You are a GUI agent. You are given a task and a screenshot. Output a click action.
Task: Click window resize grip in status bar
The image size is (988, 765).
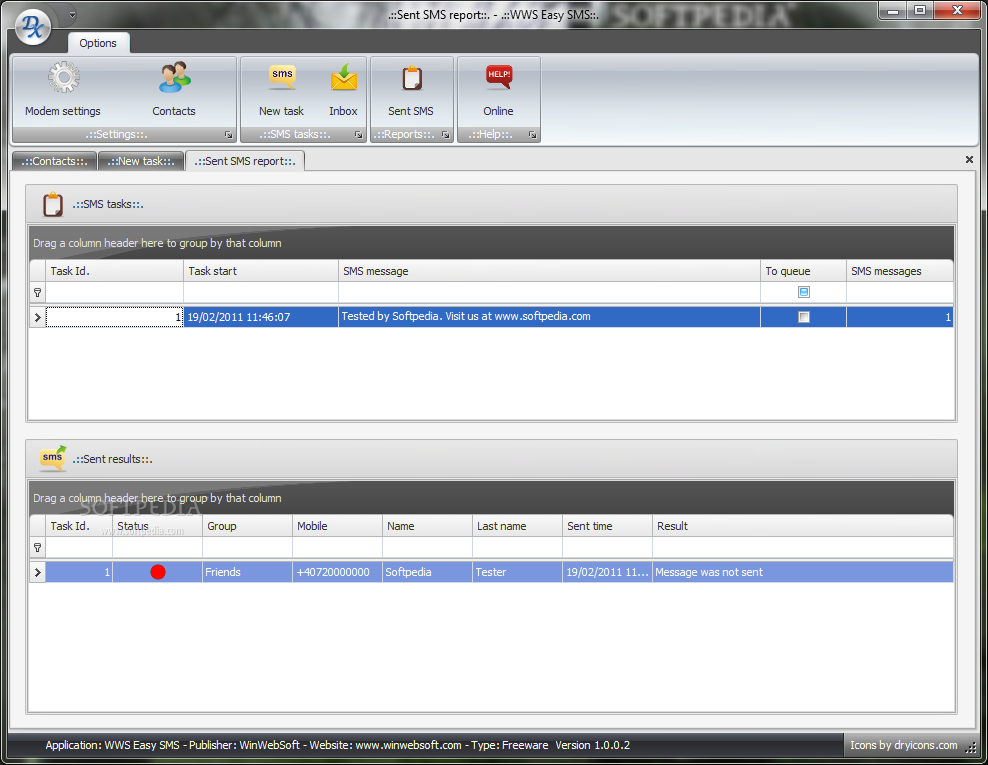pos(971,747)
